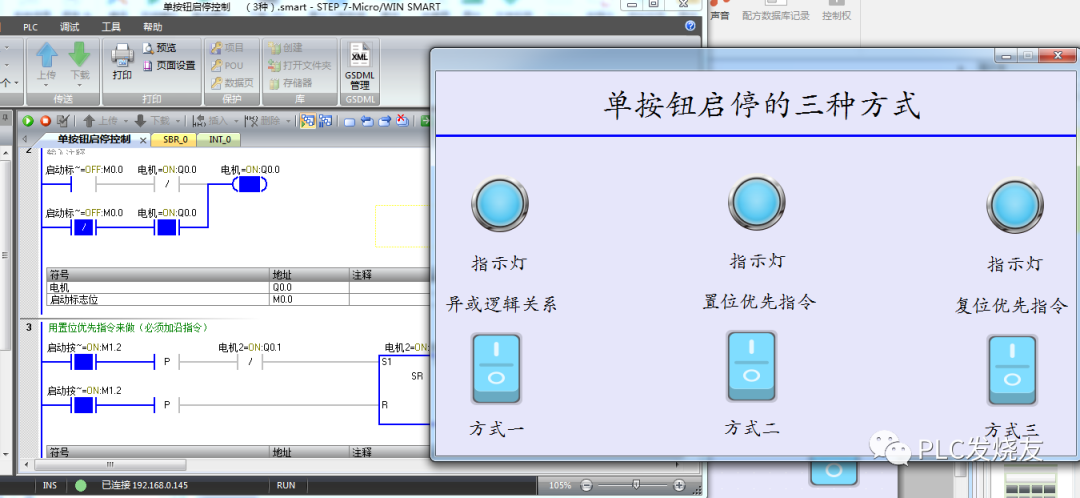Close the 单按钮启停控制 tab

click(143, 140)
